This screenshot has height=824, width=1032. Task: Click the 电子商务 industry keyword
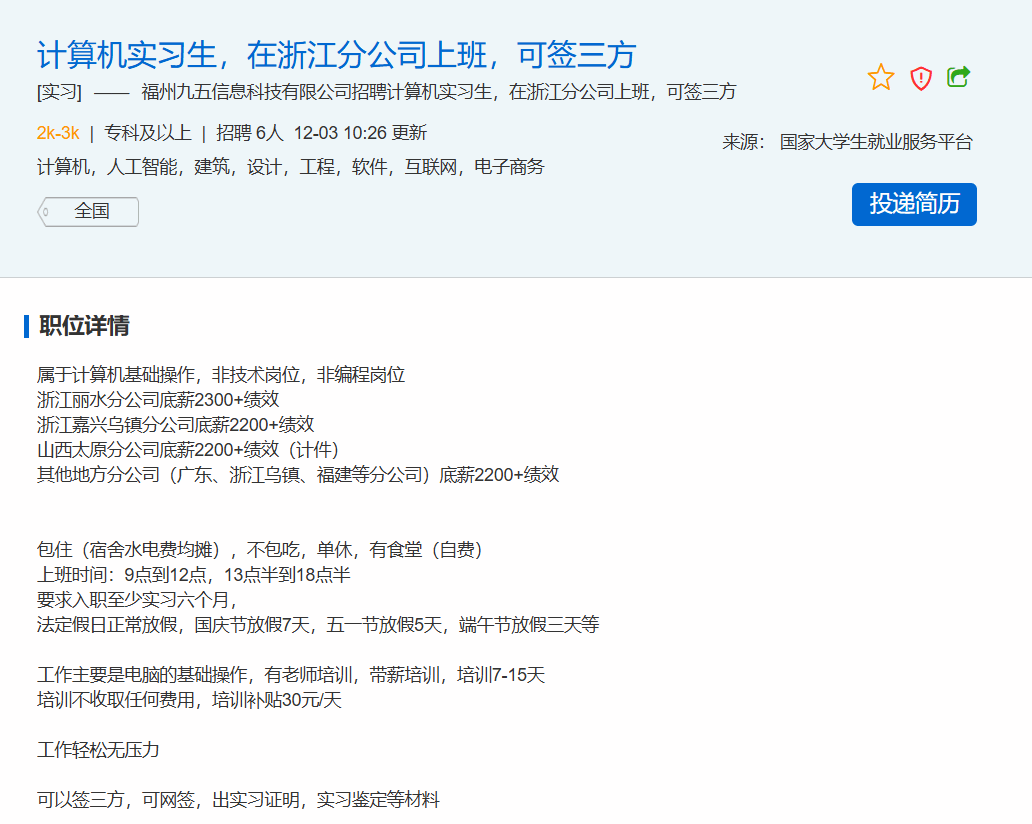point(509,167)
